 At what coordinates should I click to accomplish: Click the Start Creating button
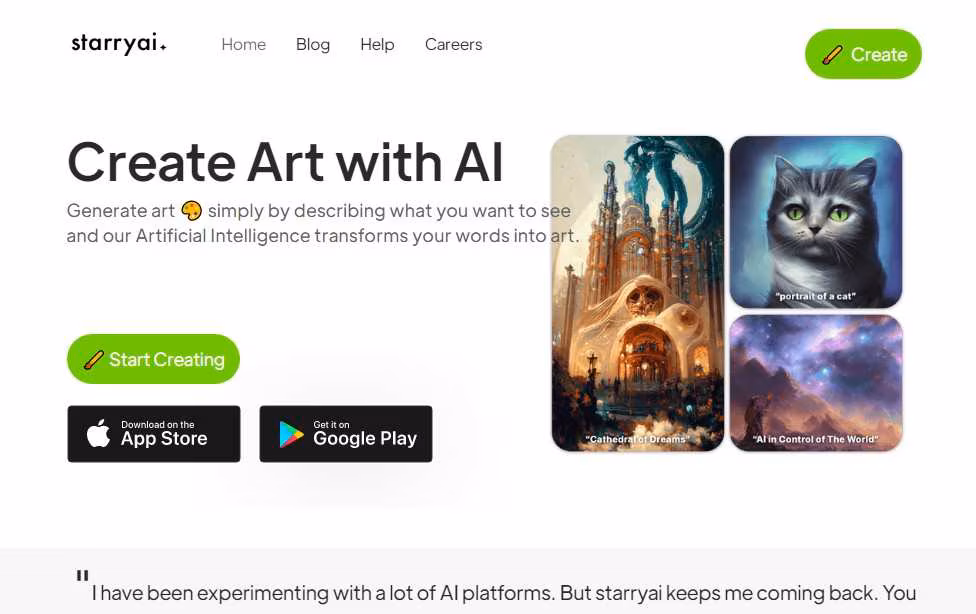pyautogui.click(x=153, y=359)
